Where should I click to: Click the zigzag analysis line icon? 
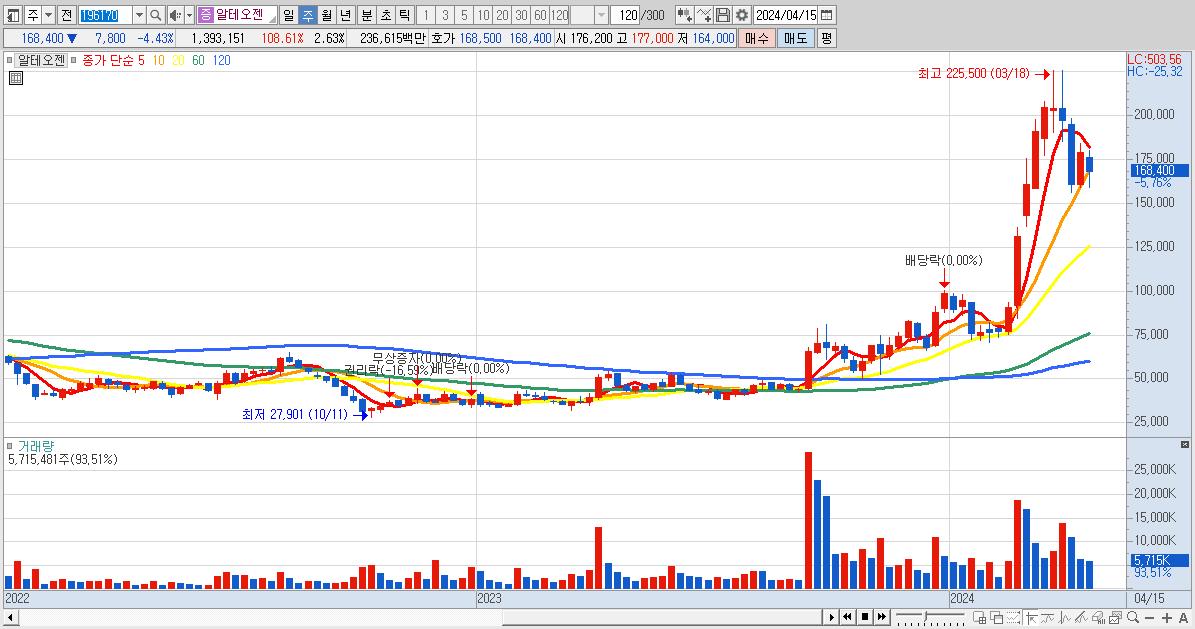(1065, 618)
